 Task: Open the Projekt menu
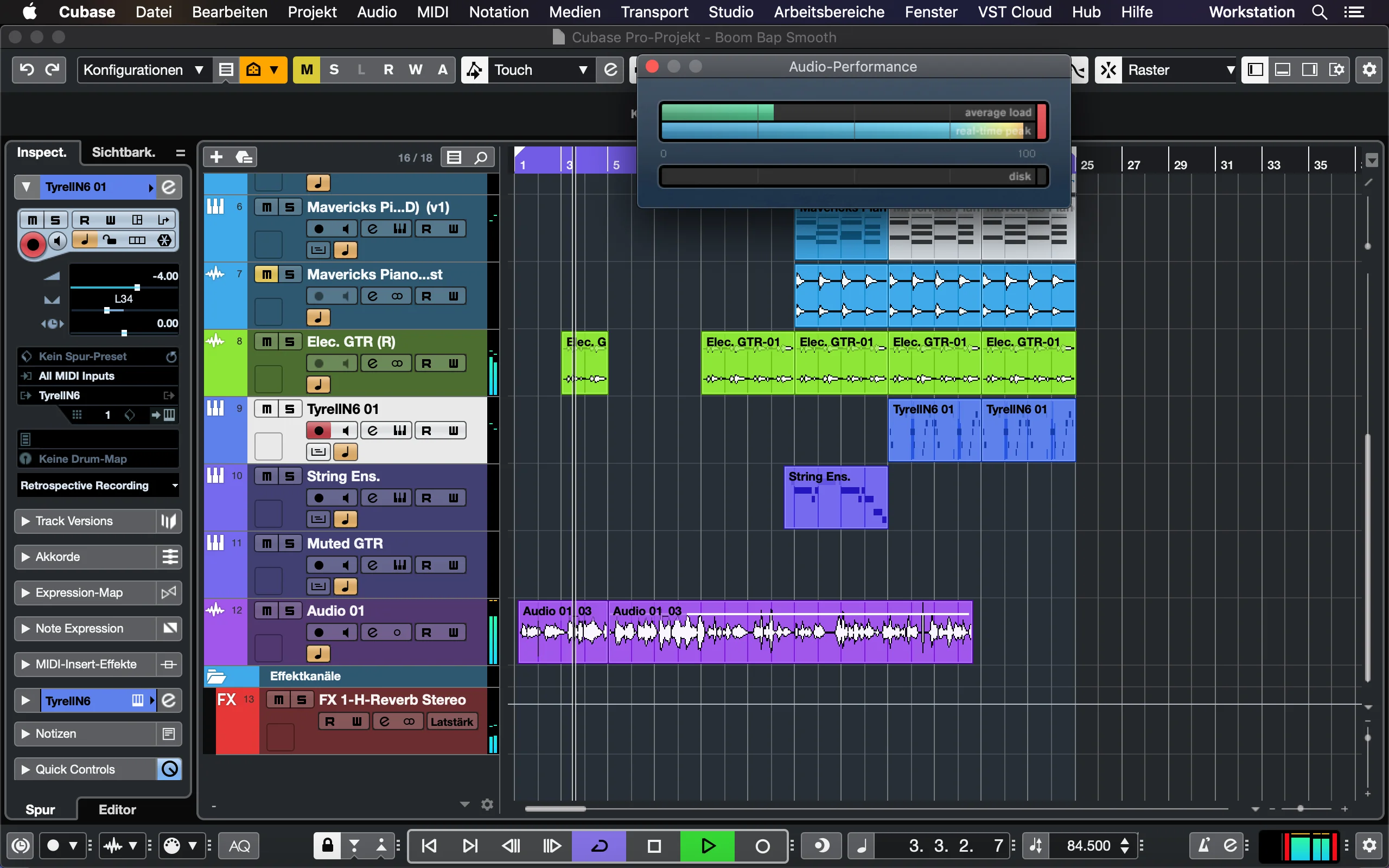click(311, 12)
